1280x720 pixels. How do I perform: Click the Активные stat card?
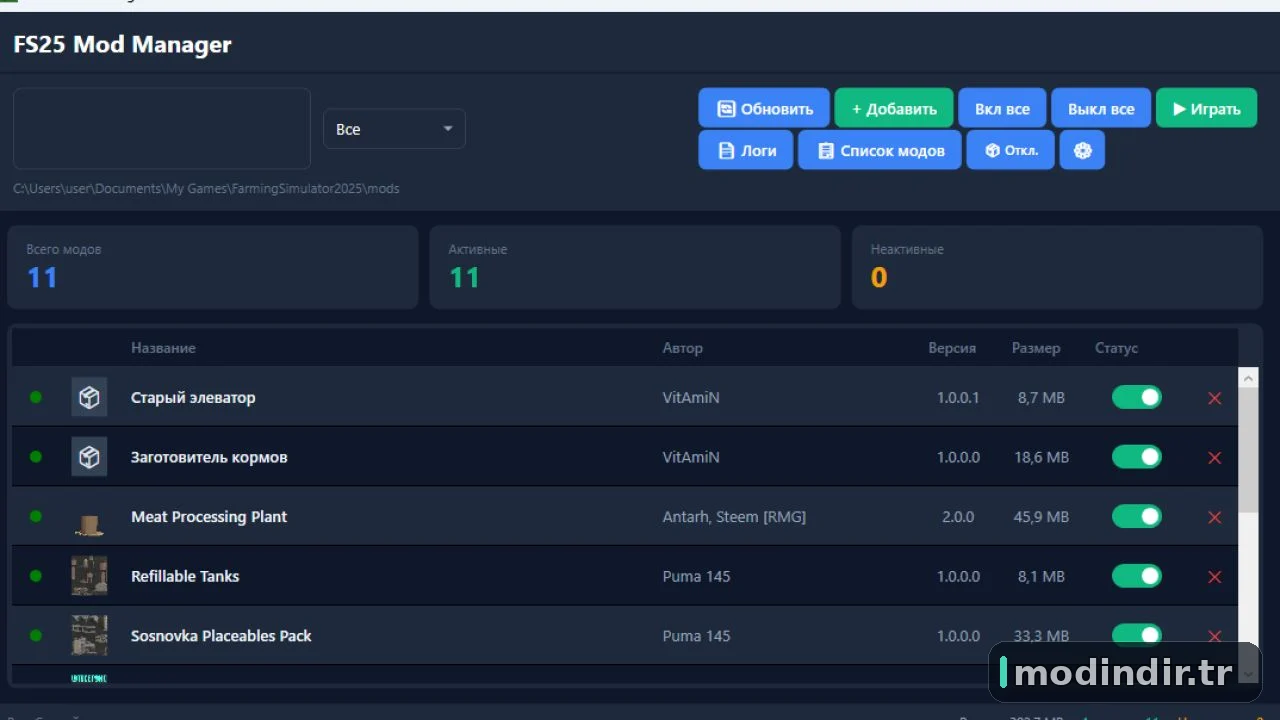(x=635, y=267)
